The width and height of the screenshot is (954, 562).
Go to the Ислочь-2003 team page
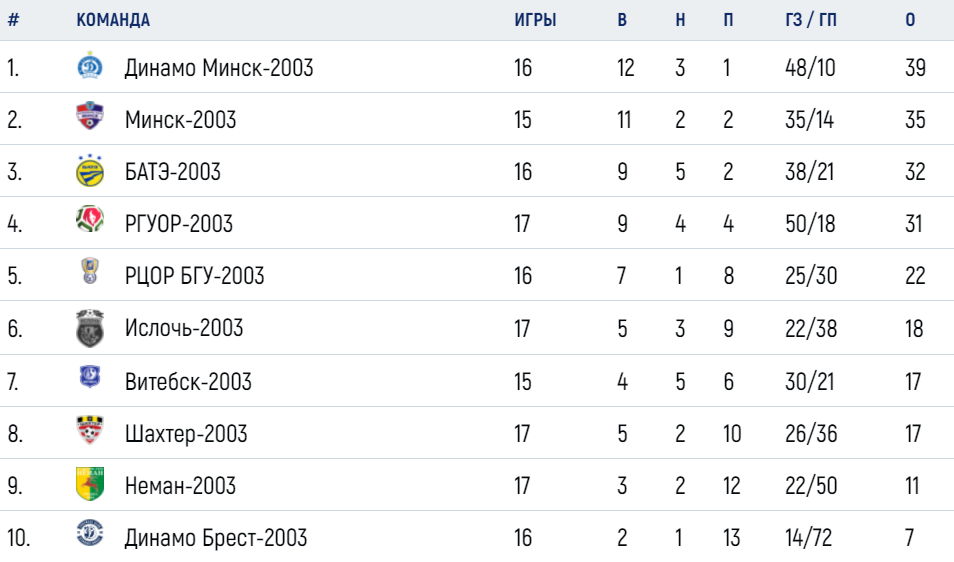point(184,328)
